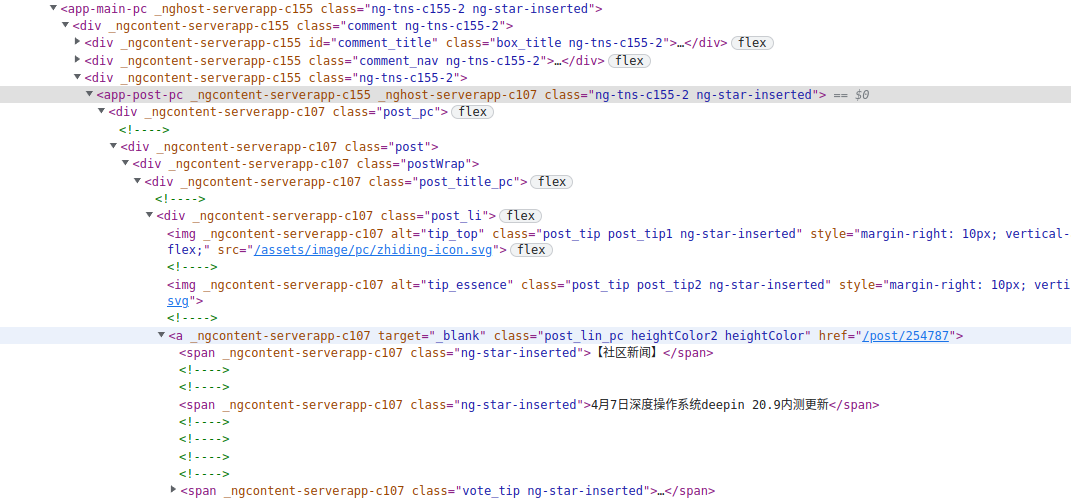This screenshot has width=1071, height=501.
Task: Toggle flex badge on post_title_pc div
Action: click(551, 182)
